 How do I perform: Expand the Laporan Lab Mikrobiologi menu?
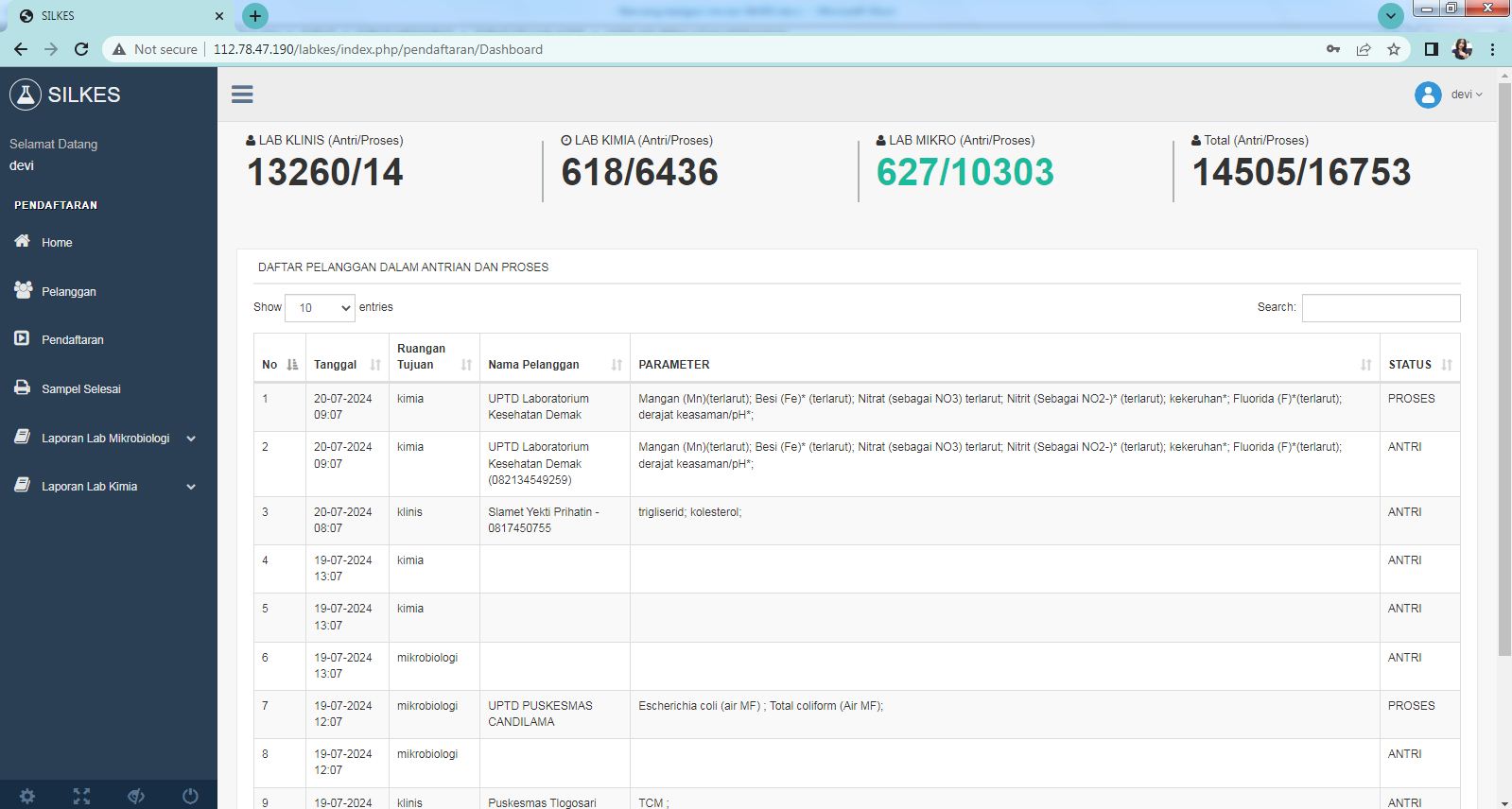pyautogui.click(x=106, y=439)
